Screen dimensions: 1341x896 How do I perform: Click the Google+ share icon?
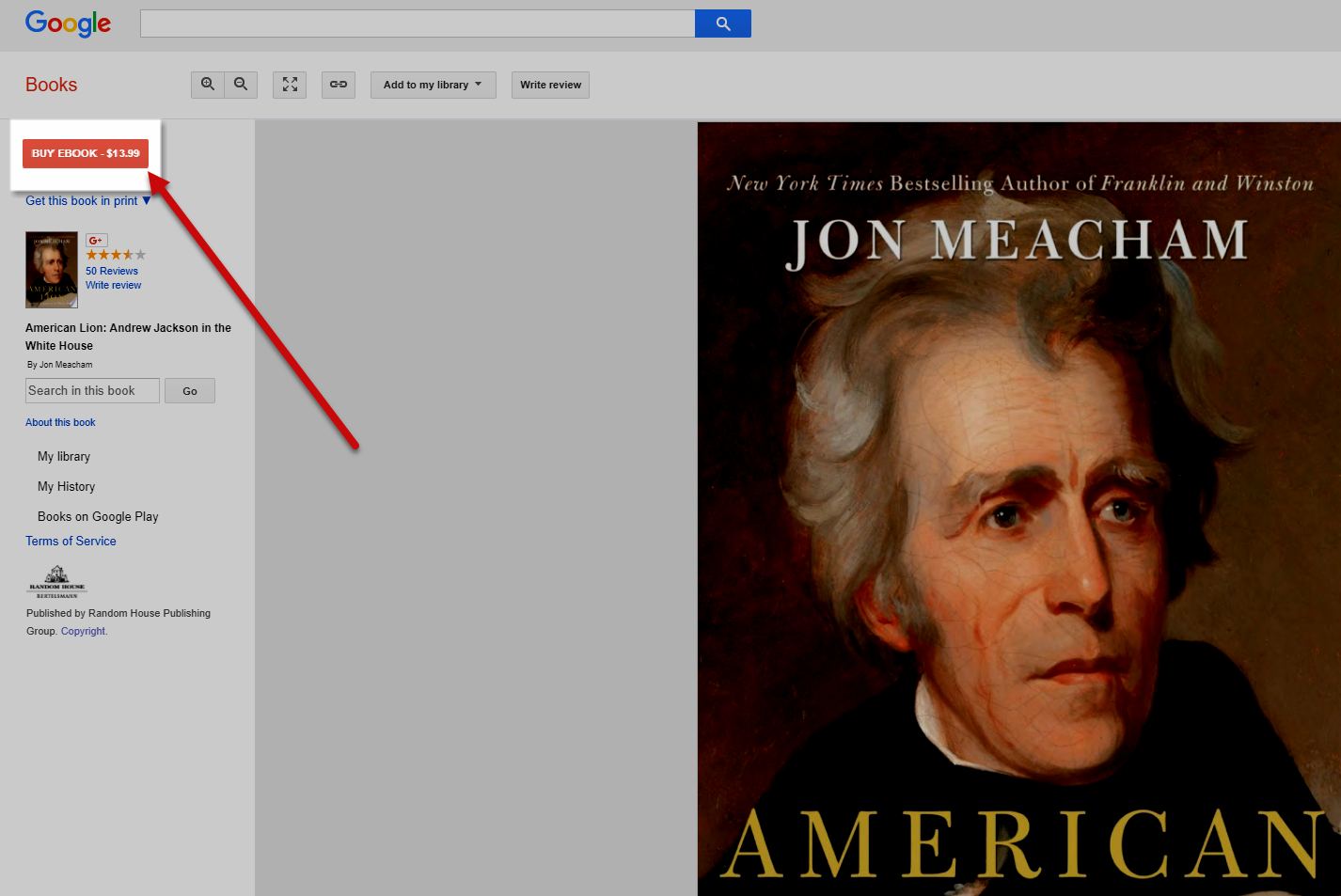(96, 241)
